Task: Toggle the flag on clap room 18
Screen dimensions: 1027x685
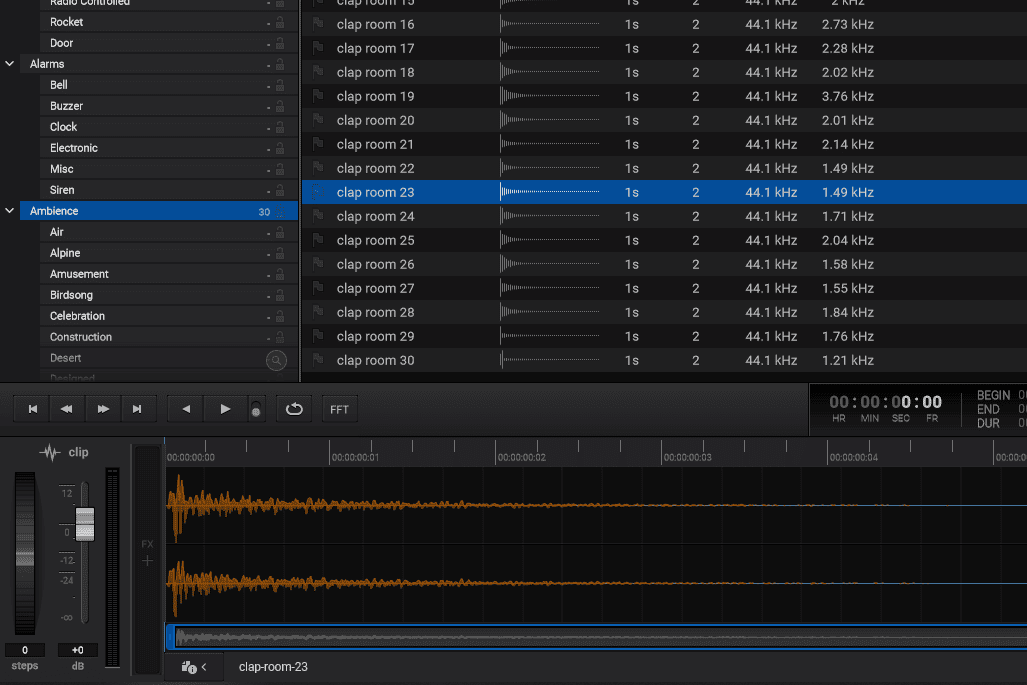Action: (x=318, y=72)
